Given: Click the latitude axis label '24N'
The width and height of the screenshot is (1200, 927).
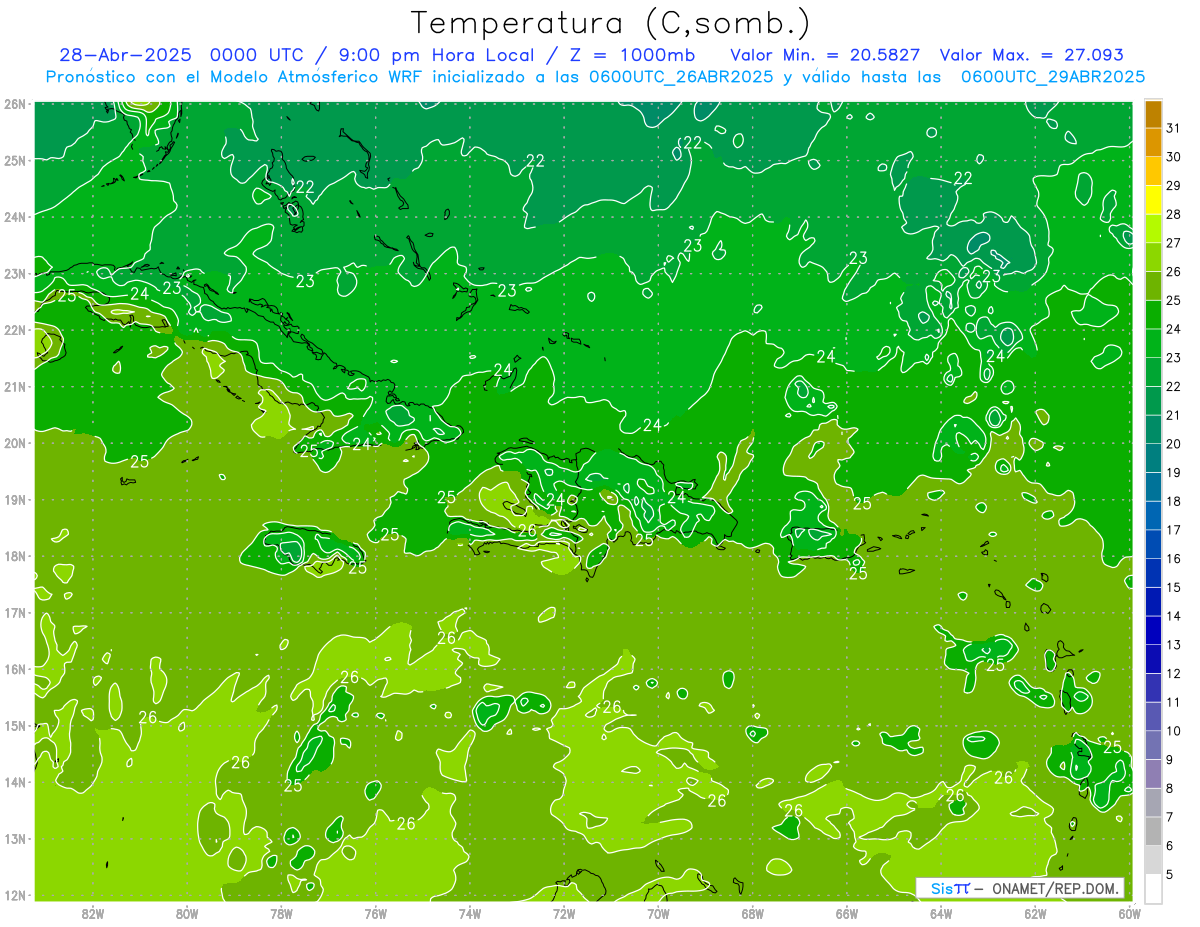Looking at the screenshot, I should tap(15, 217).
